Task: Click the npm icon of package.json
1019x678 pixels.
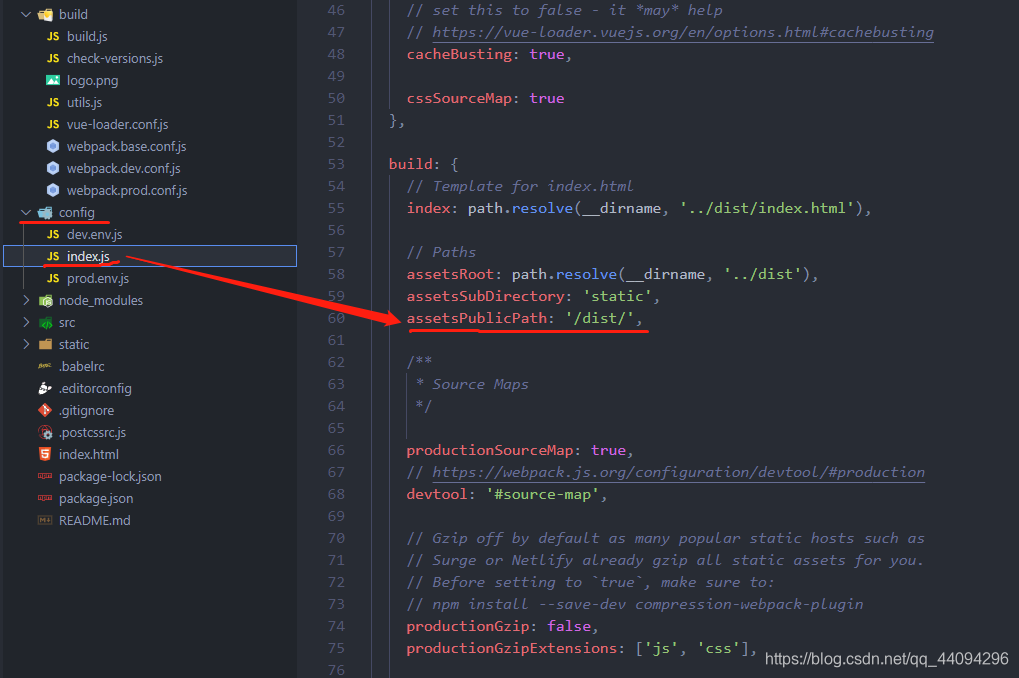Action: [45, 498]
